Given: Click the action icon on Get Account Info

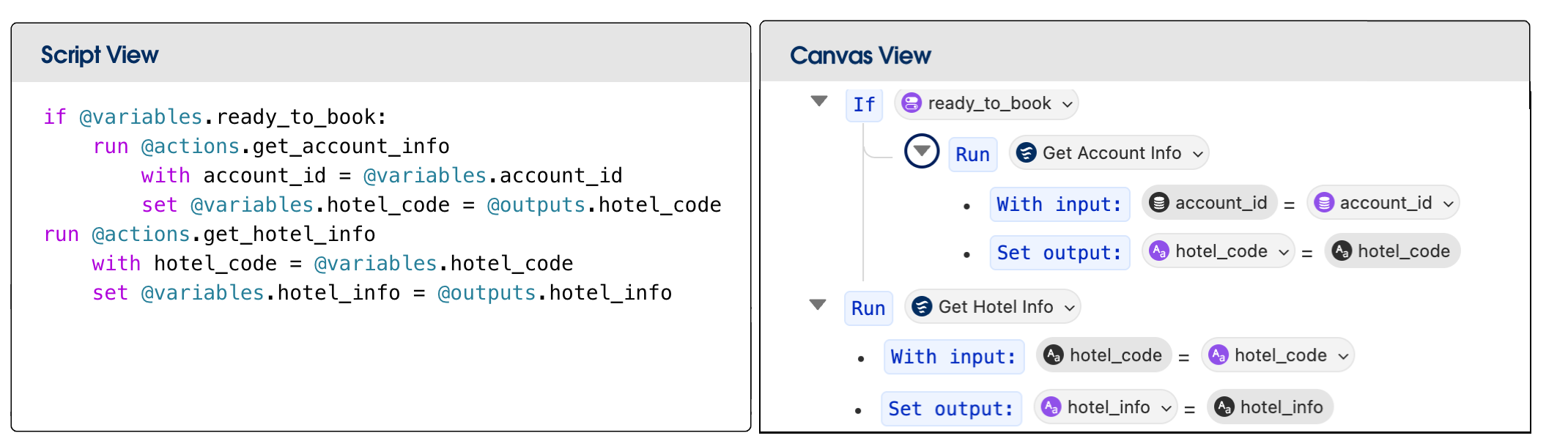Looking at the screenshot, I should click(x=1027, y=152).
